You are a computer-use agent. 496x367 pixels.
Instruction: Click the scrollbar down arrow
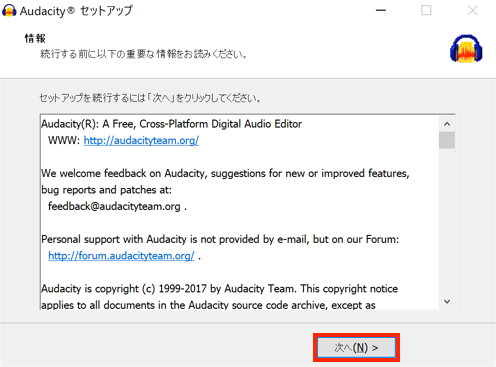coord(447,301)
